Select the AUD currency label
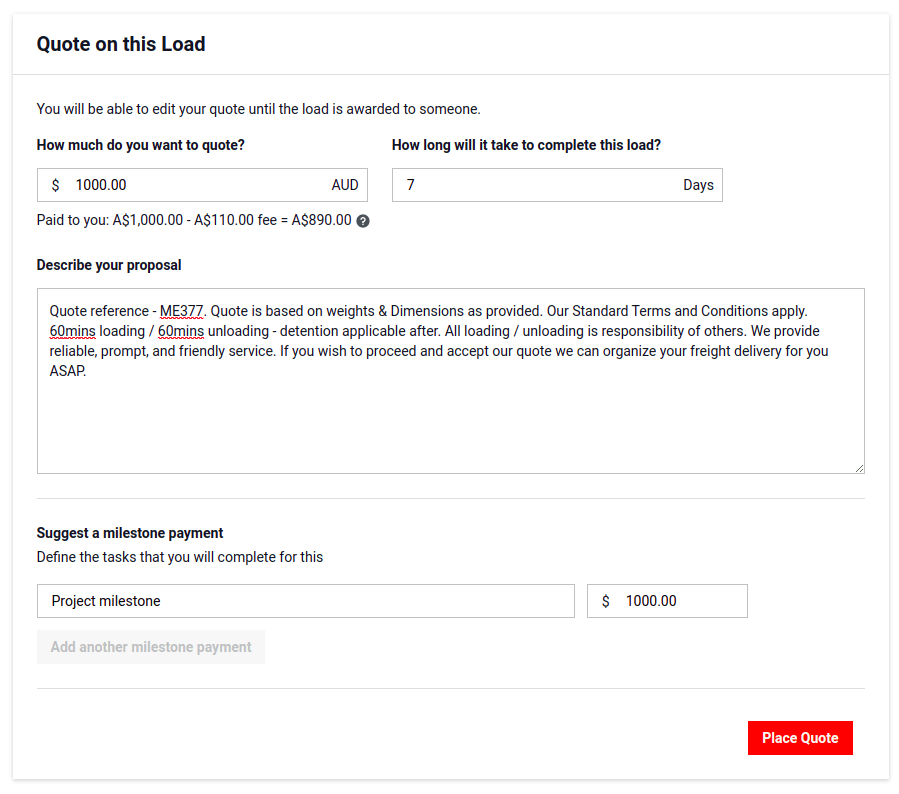Screen dimensions: 899x794 344,185
